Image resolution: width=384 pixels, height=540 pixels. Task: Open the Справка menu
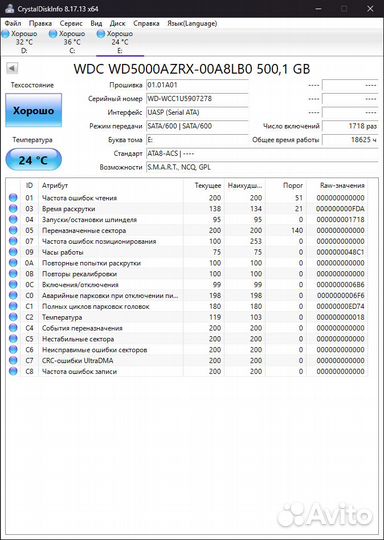146,23
